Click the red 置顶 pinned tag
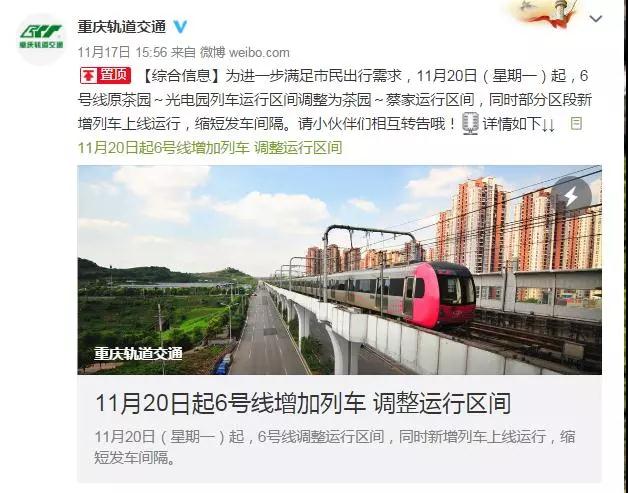Screen dimensions: 628x493 tap(105, 75)
